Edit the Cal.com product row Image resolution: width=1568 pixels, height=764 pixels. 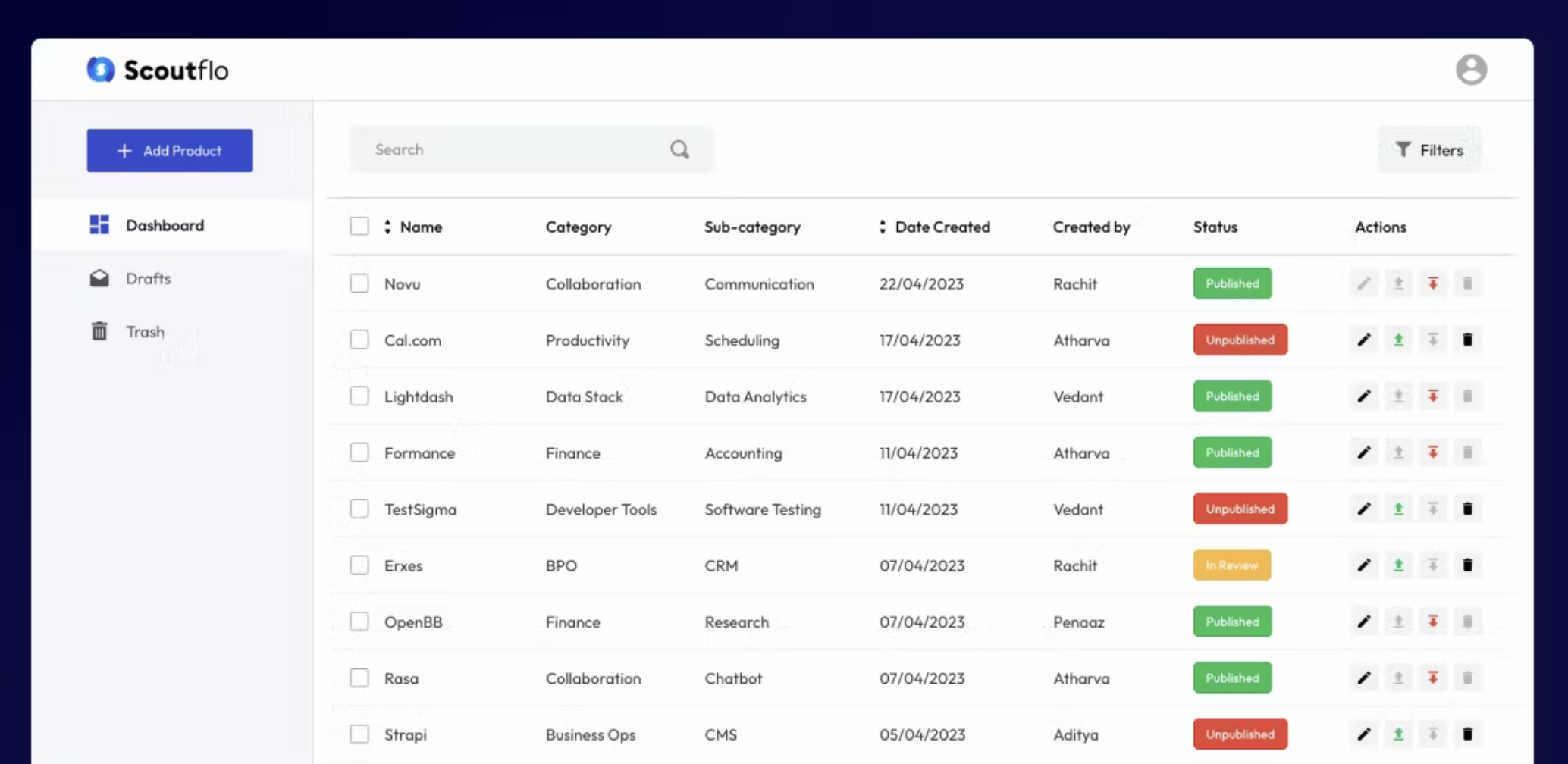1364,340
